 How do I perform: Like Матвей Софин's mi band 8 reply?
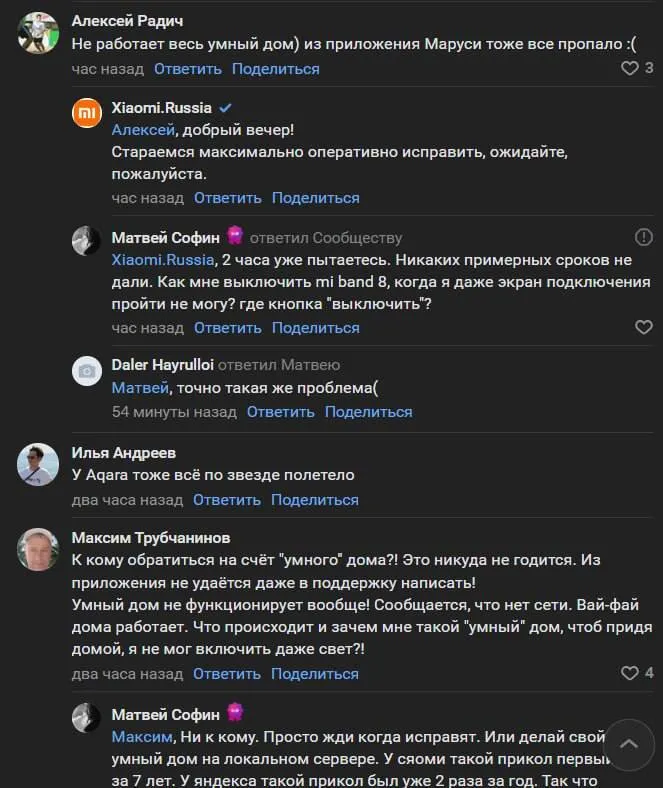click(x=644, y=328)
